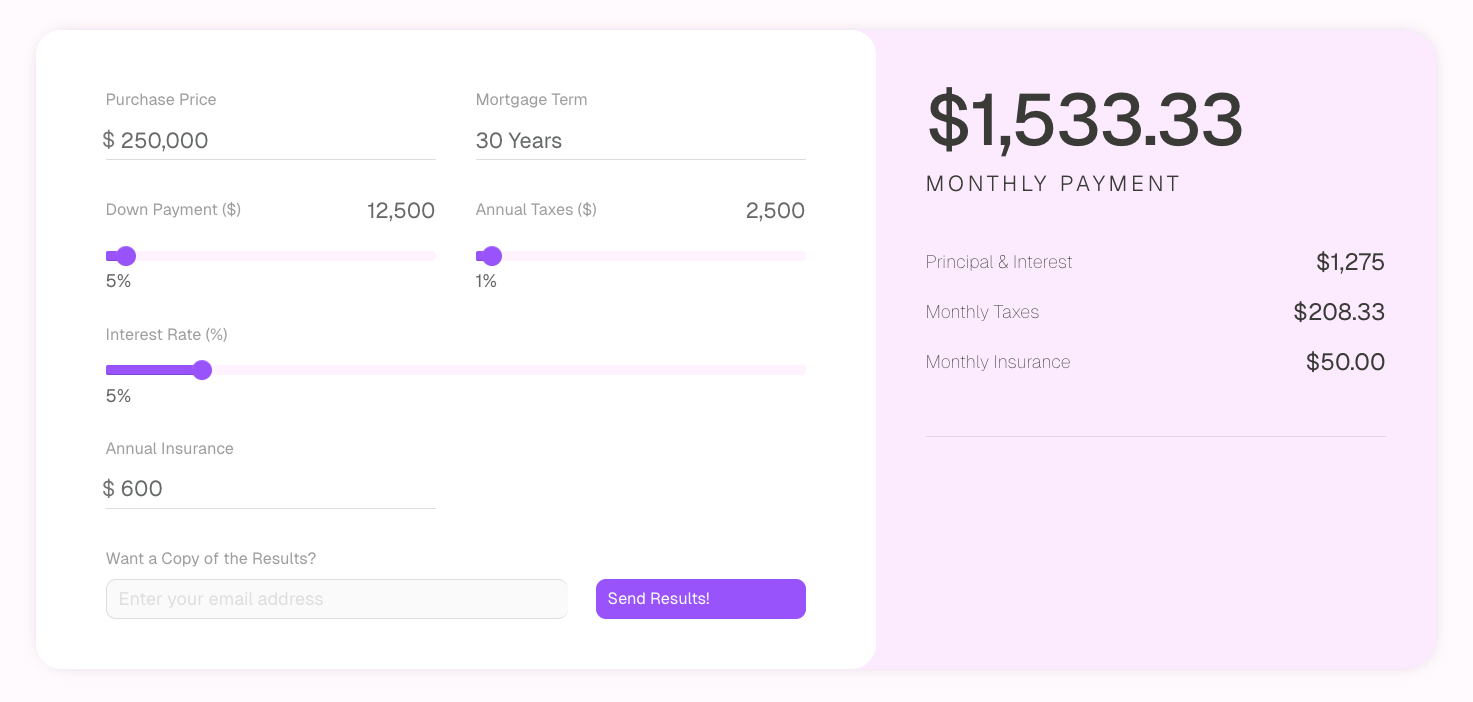This screenshot has width=1473, height=702.
Task: Click the Purchase Price input field
Action: click(x=270, y=141)
